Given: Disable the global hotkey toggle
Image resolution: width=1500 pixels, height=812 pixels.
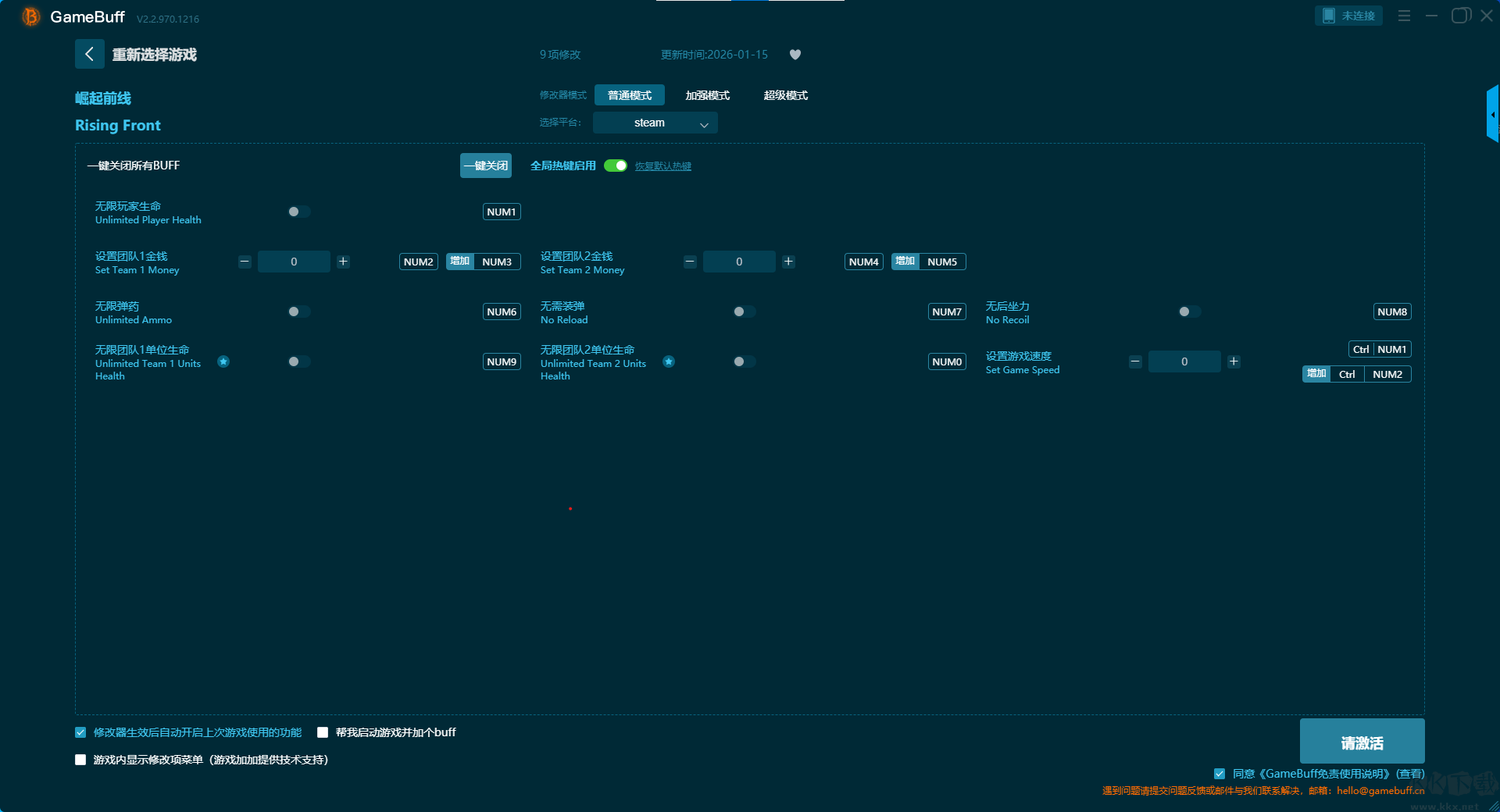Looking at the screenshot, I should tap(616, 166).
